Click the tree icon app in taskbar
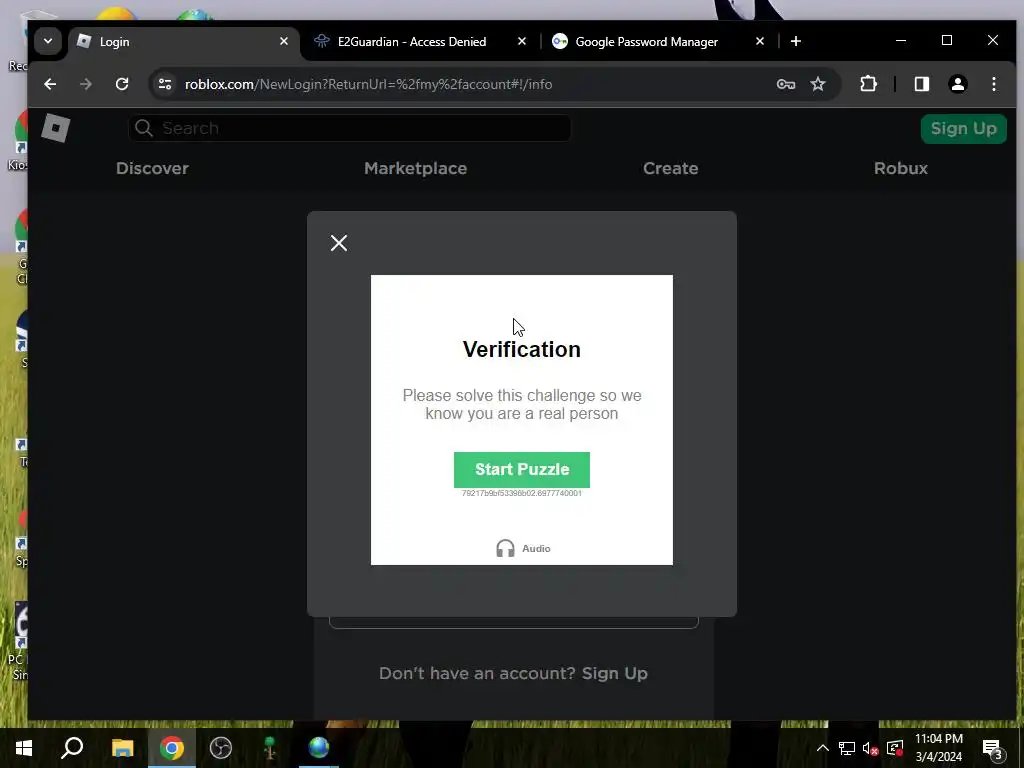Screen dimensions: 1024x768 (x=270, y=748)
